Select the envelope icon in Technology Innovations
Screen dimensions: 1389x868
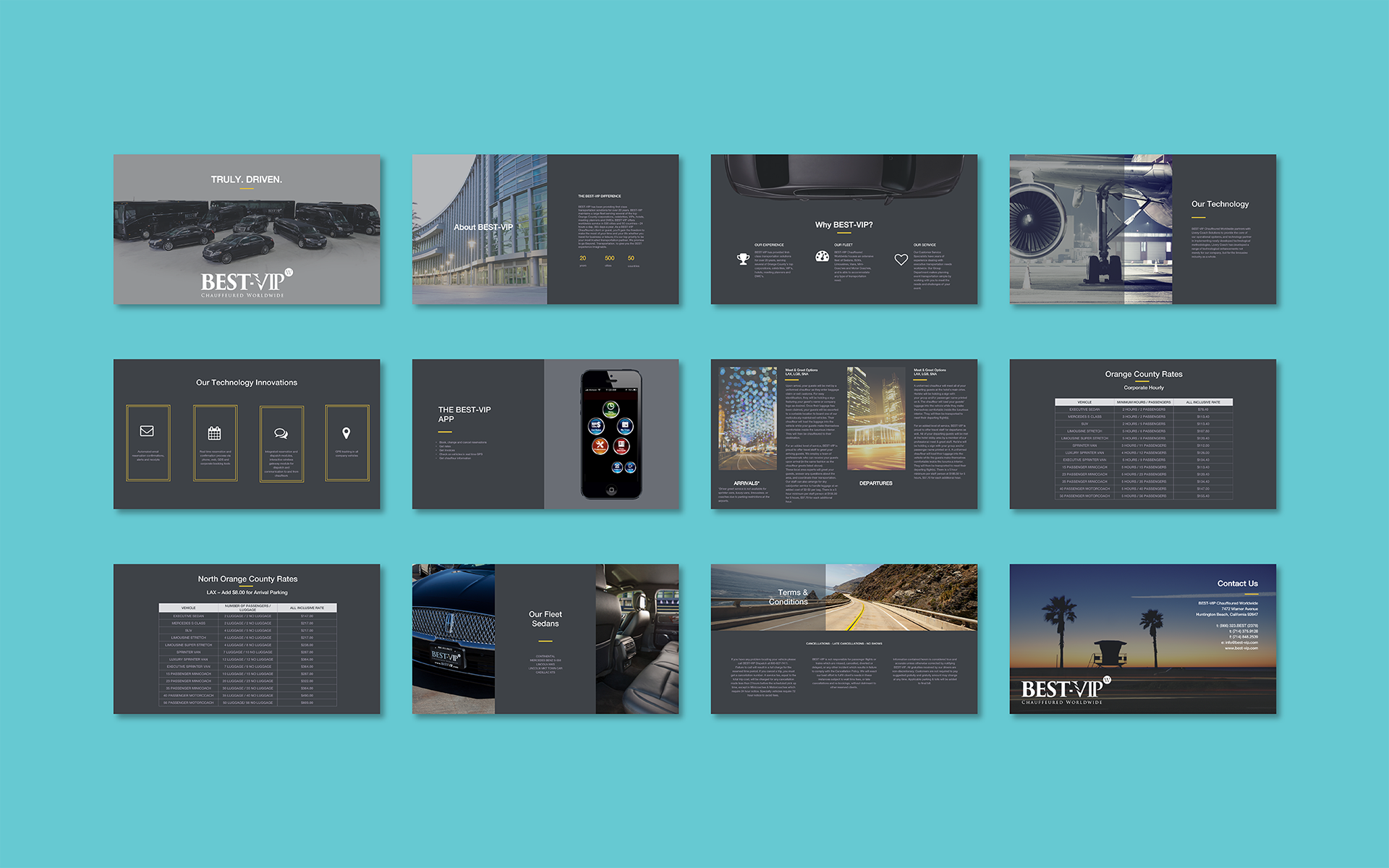[147, 431]
